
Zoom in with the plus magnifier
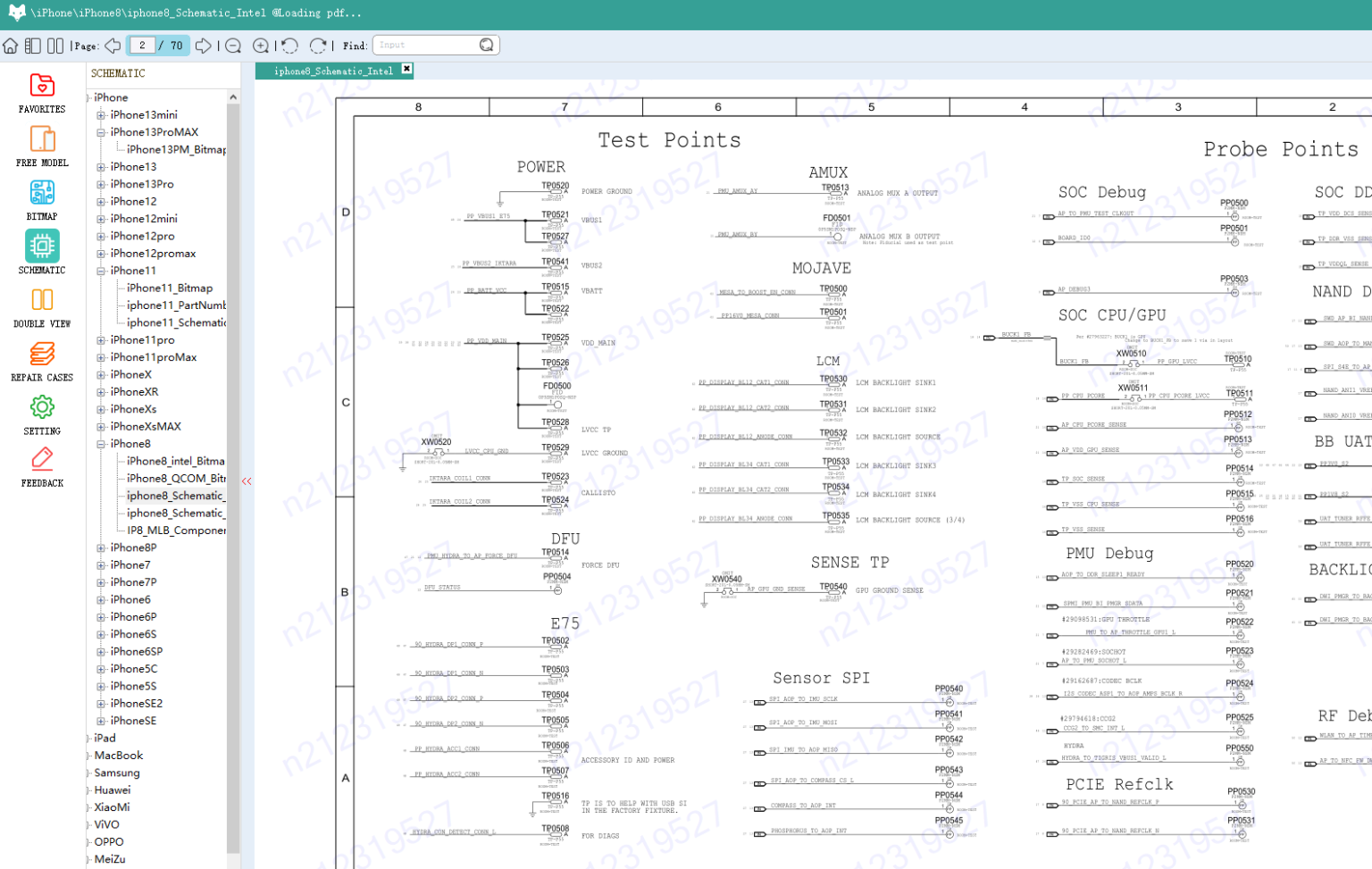pyautogui.click(x=261, y=46)
